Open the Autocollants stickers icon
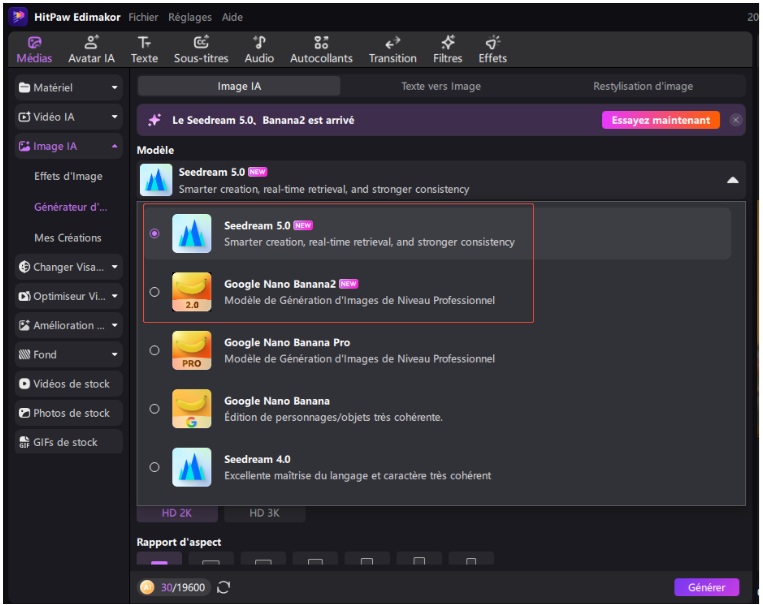Viewport: 763px width, 605px height. coord(321,43)
